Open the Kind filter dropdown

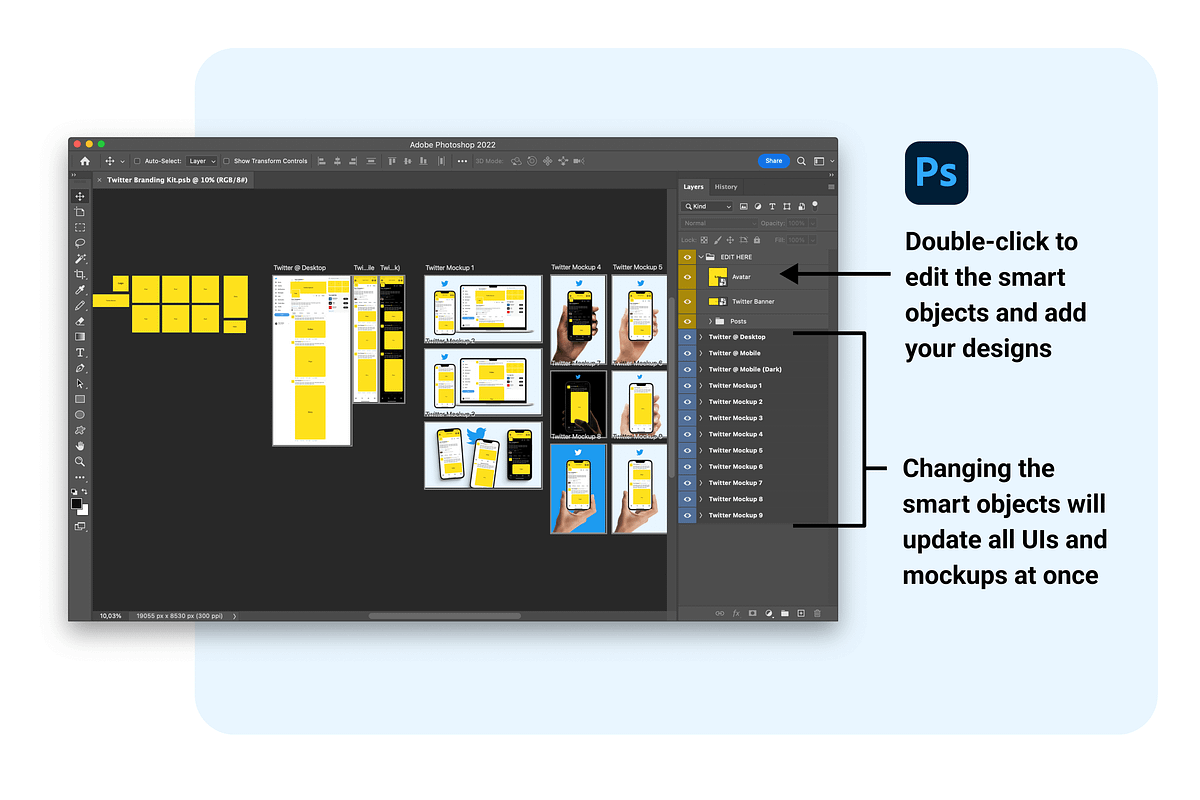pyautogui.click(x=708, y=206)
